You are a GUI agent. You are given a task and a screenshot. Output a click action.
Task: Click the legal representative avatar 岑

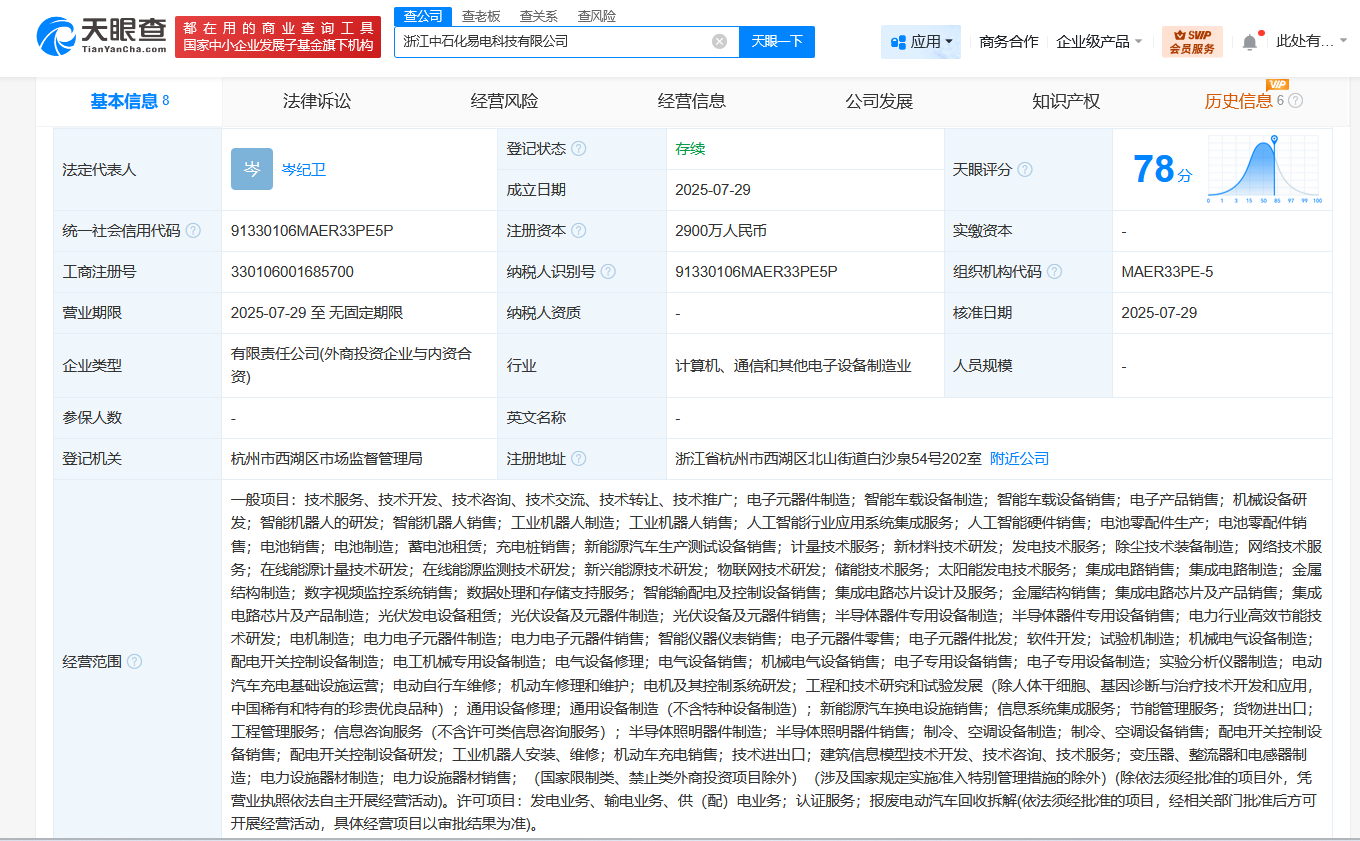click(251, 169)
